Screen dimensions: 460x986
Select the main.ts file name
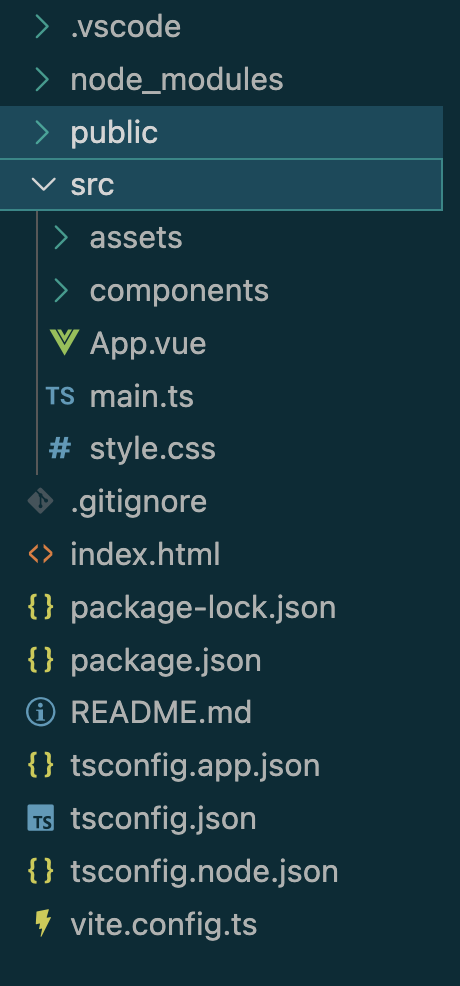coord(141,397)
